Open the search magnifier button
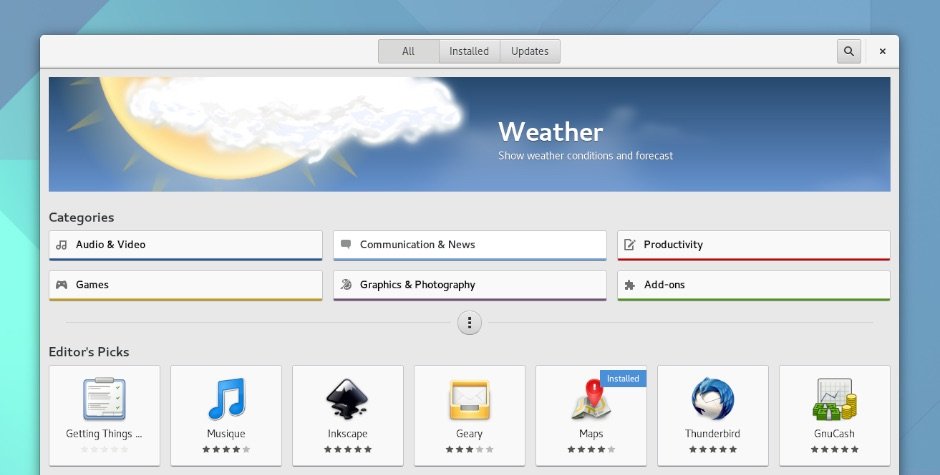The height and width of the screenshot is (475, 940). pyautogui.click(x=848, y=52)
